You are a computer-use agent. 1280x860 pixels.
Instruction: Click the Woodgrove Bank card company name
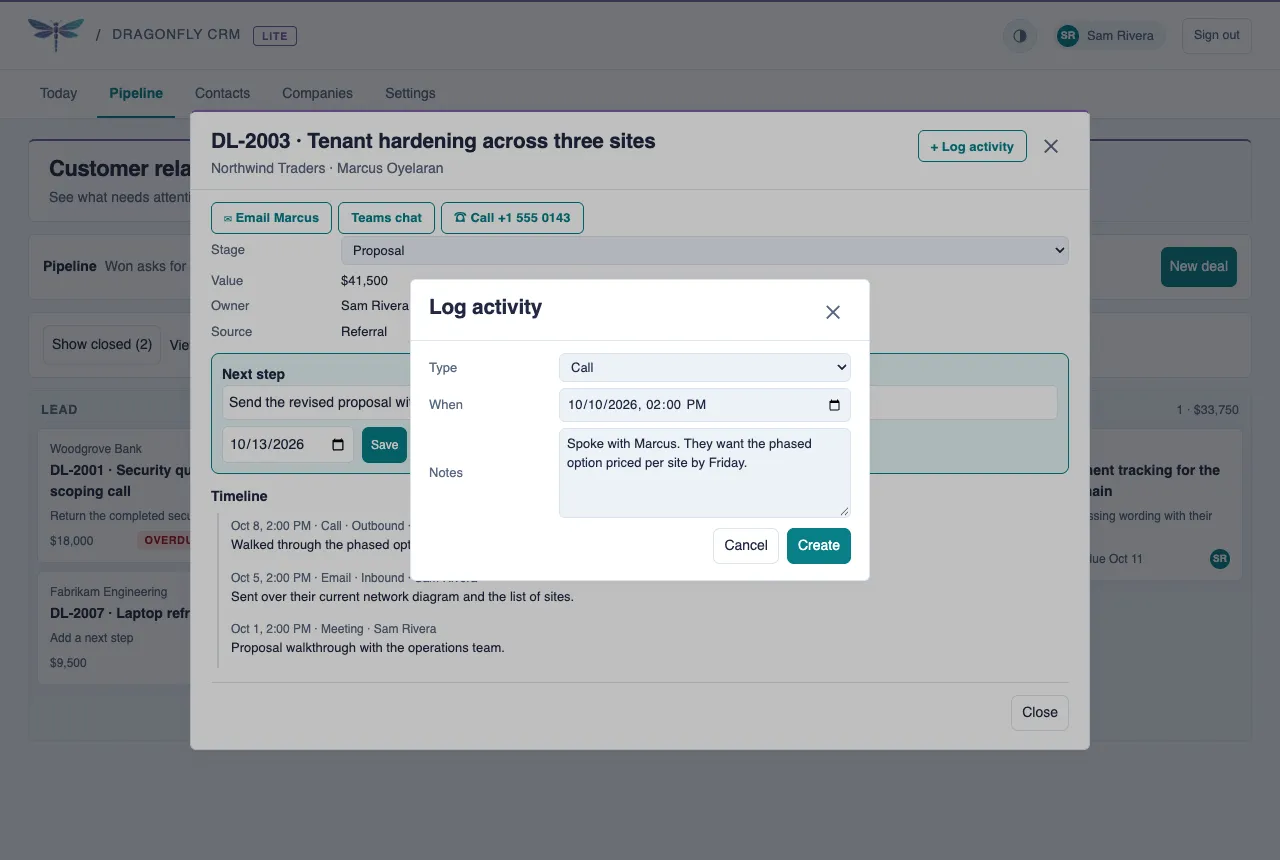tap(96, 449)
